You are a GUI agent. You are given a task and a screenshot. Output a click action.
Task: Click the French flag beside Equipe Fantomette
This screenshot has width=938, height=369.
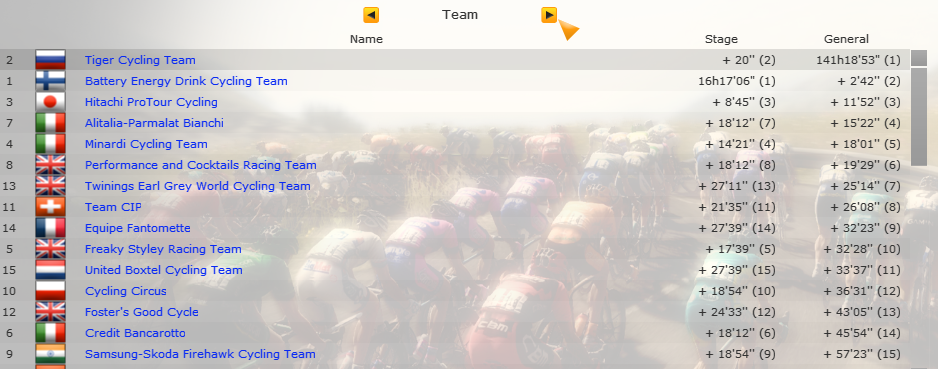point(50,228)
